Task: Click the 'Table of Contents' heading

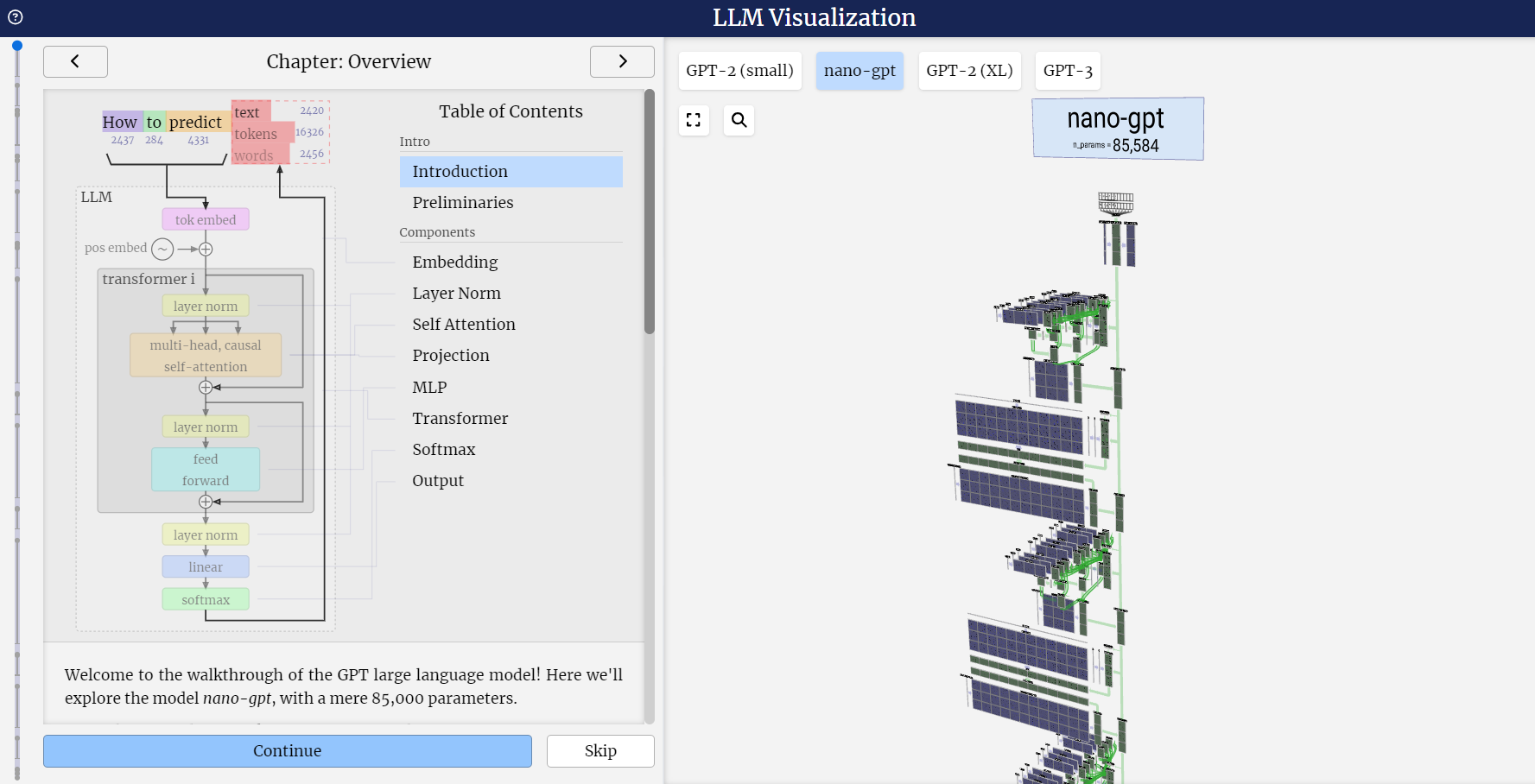Action: tap(511, 111)
